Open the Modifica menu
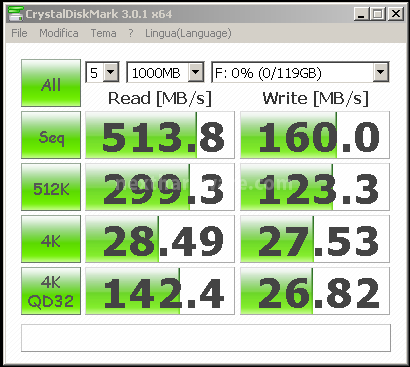410x367 pixels. 59,33
